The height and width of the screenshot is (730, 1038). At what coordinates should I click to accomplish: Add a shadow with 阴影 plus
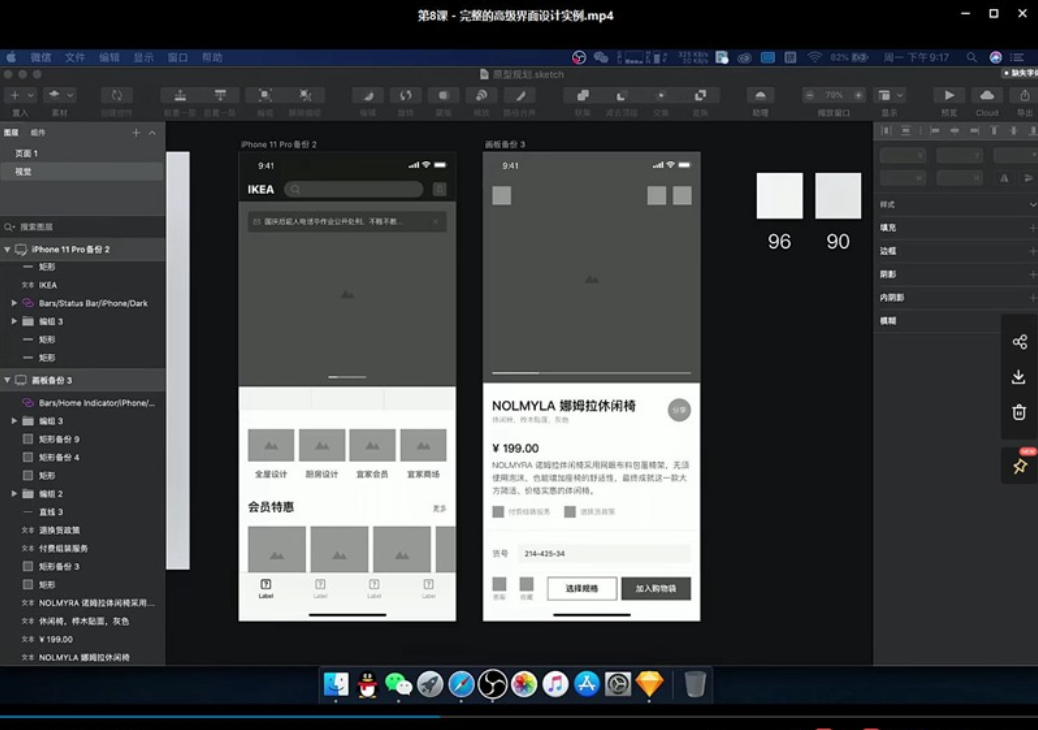coord(1033,274)
